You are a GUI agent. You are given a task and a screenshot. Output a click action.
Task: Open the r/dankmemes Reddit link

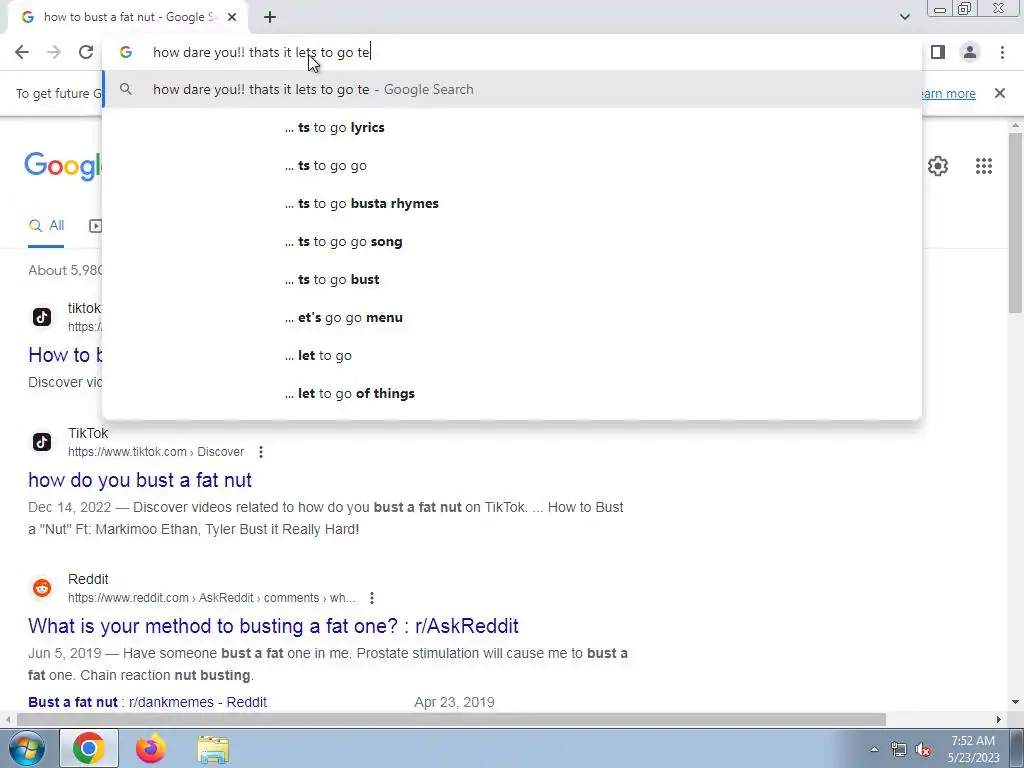148,702
